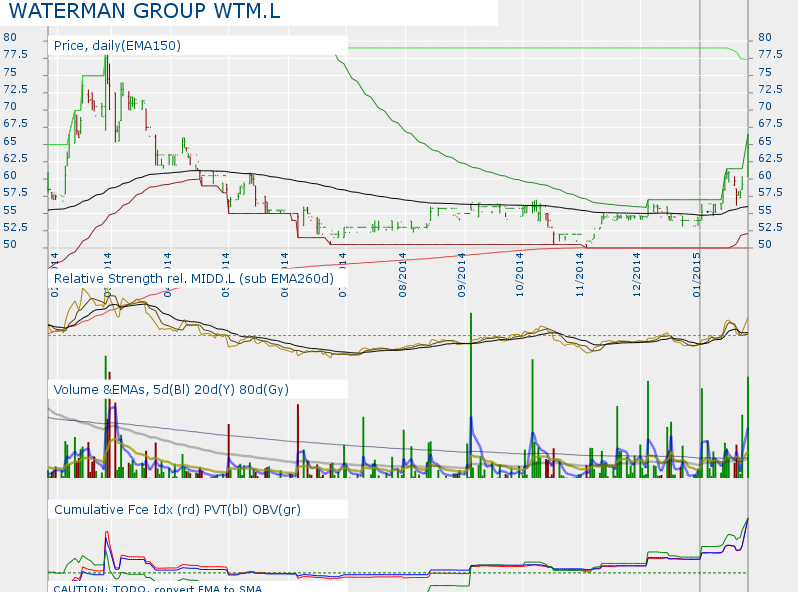Click the CAUTION: TODO note at bottom

tap(158, 588)
